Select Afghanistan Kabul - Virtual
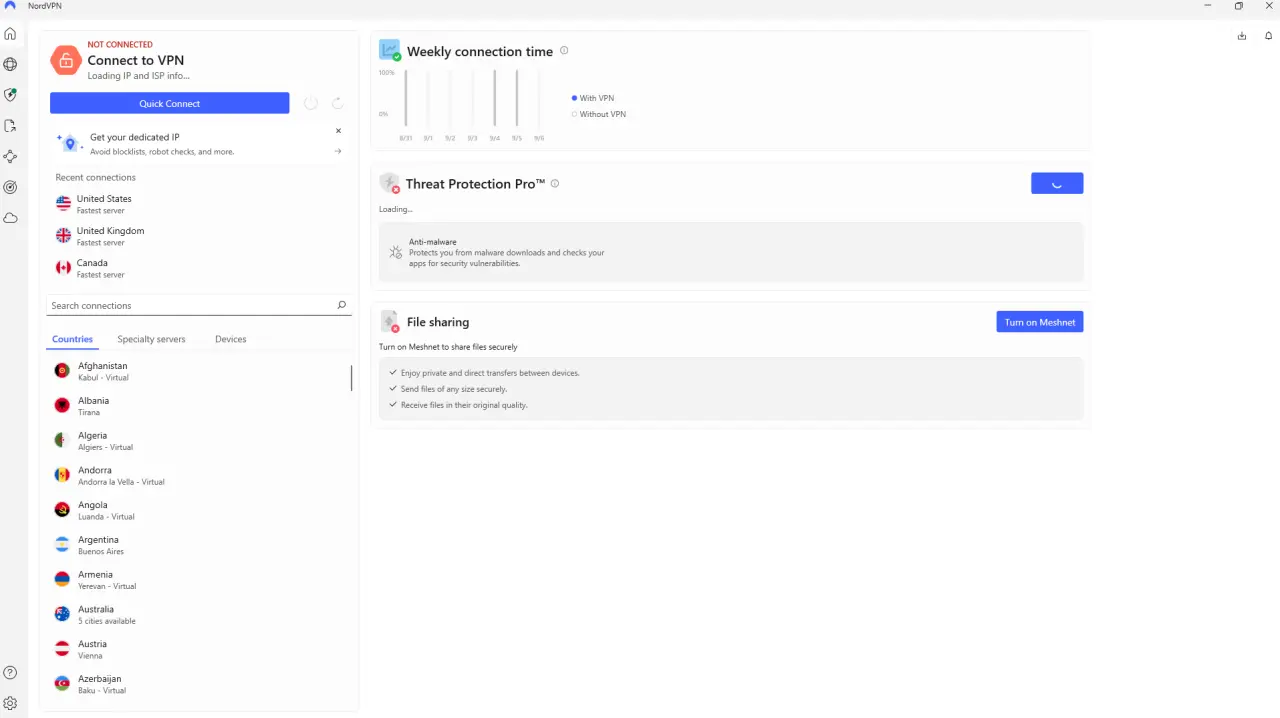1280x718 pixels. point(200,371)
